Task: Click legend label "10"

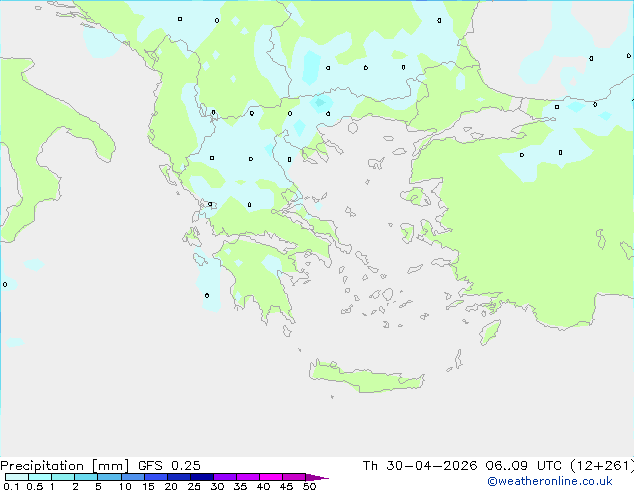Action: click(125, 486)
